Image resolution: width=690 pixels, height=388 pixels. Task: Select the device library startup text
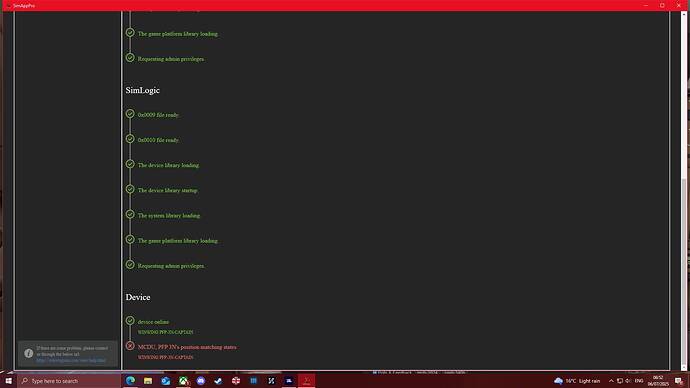point(168,190)
